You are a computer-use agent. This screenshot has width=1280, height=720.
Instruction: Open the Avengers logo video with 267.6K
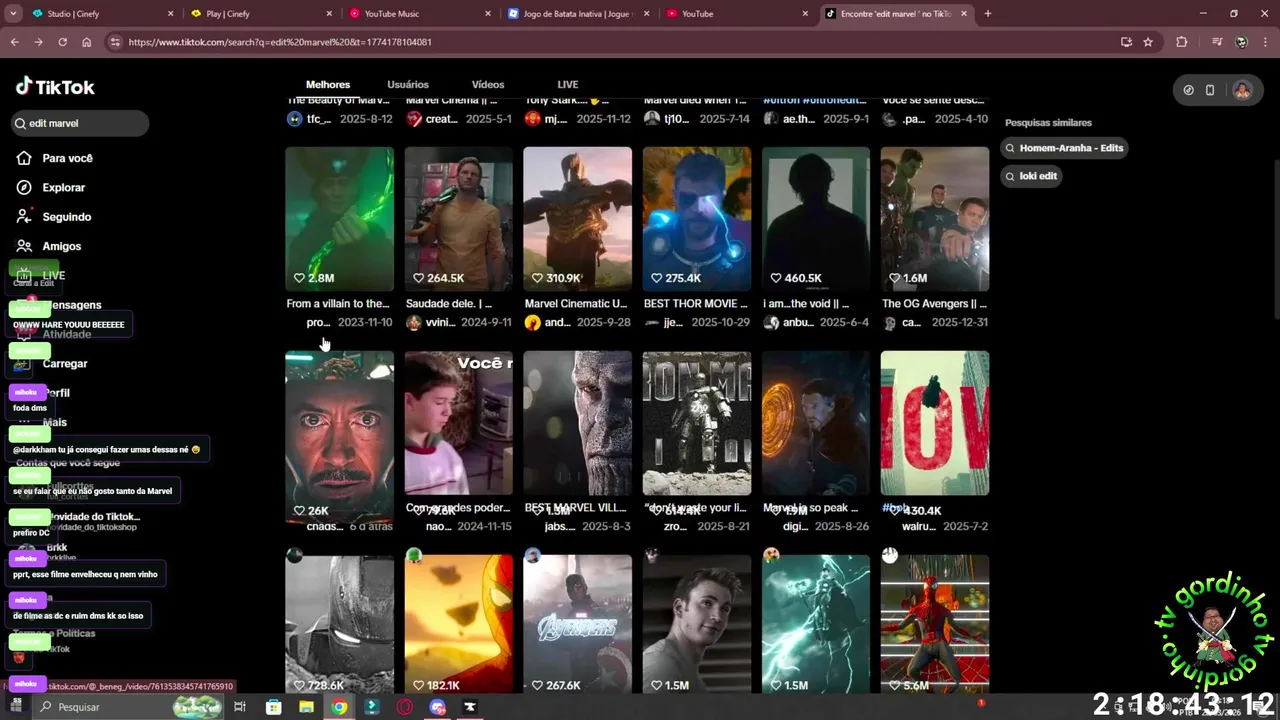click(x=577, y=624)
